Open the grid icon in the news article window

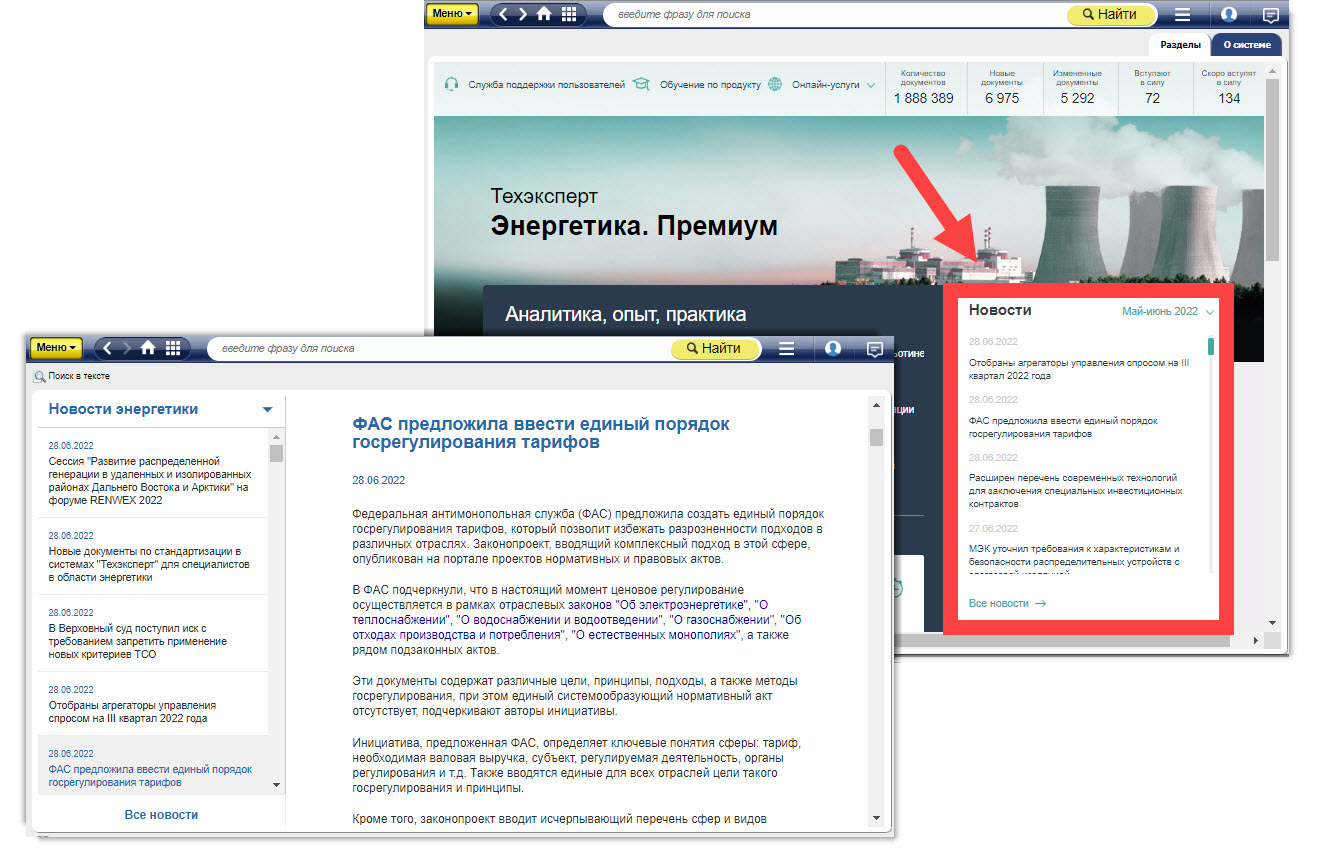click(x=173, y=348)
